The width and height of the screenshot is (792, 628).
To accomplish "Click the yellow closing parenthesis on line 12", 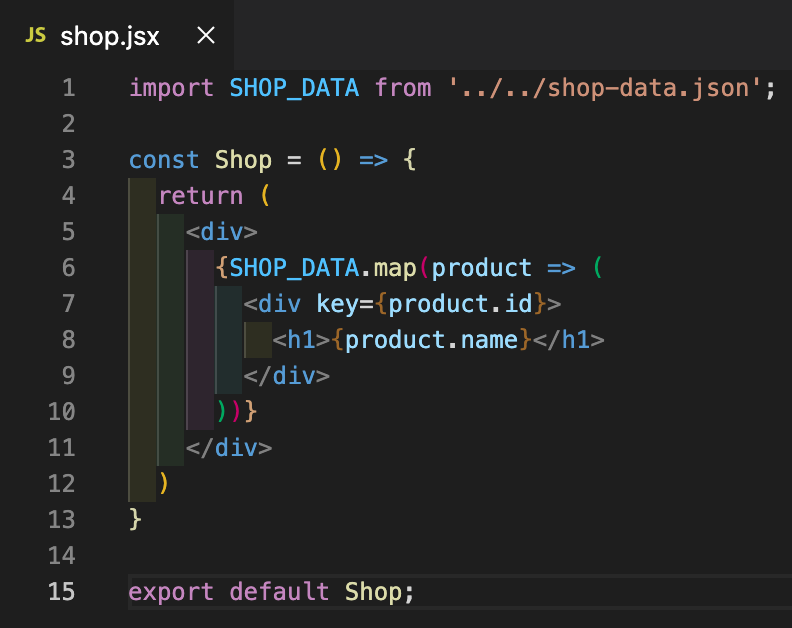I will coord(163,484).
